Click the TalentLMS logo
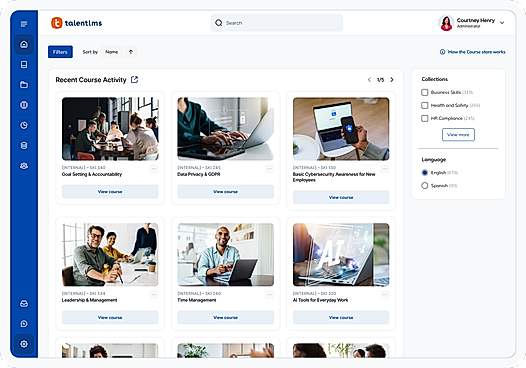This screenshot has width=526, height=368. [76, 23]
